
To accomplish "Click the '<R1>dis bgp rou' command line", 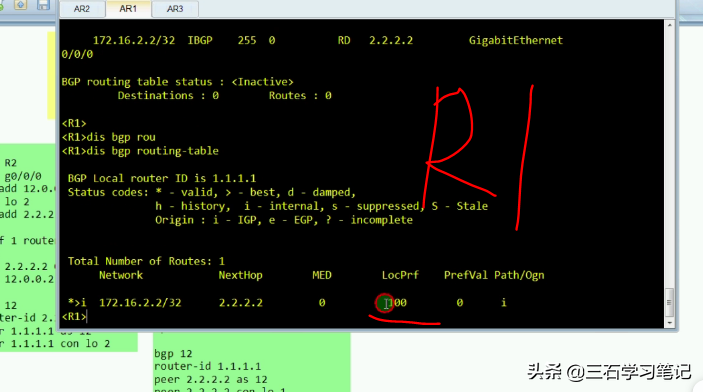I will 108,137.
